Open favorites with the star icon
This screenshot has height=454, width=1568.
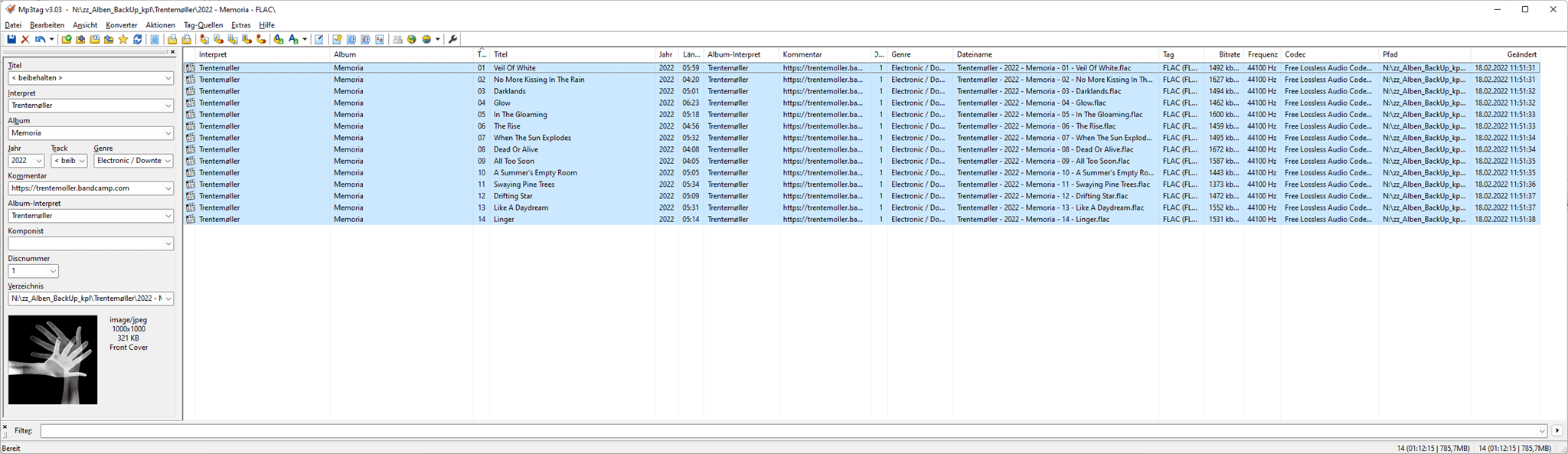tap(122, 39)
